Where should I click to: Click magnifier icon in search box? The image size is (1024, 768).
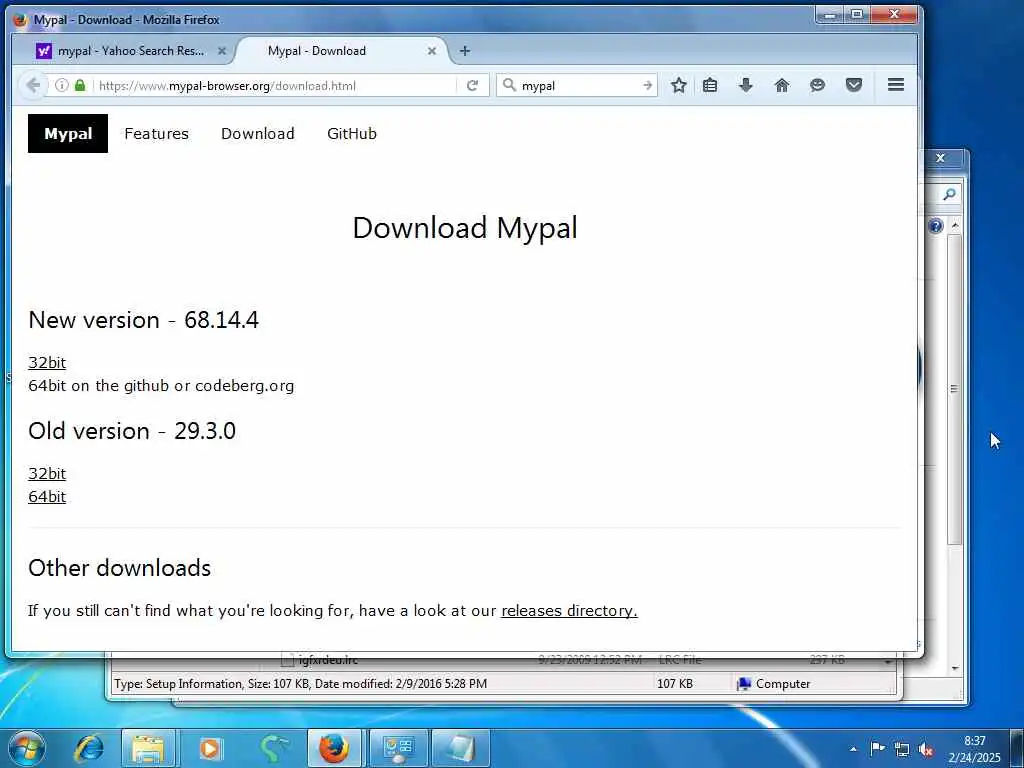pos(509,86)
